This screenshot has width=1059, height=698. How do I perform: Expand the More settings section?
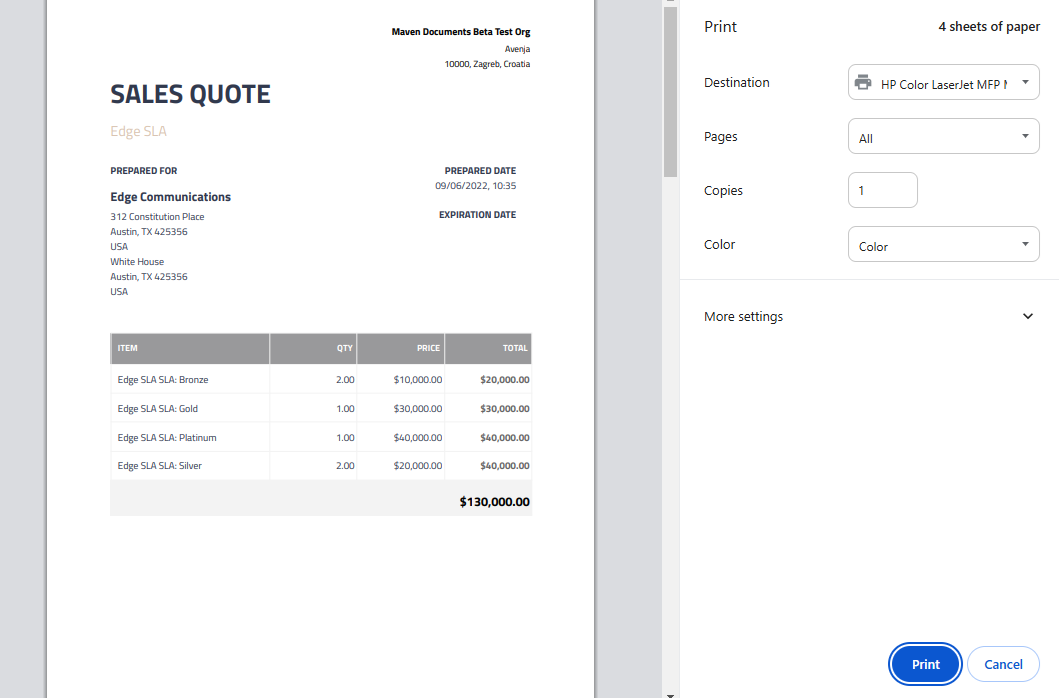[x=869, y=316]
